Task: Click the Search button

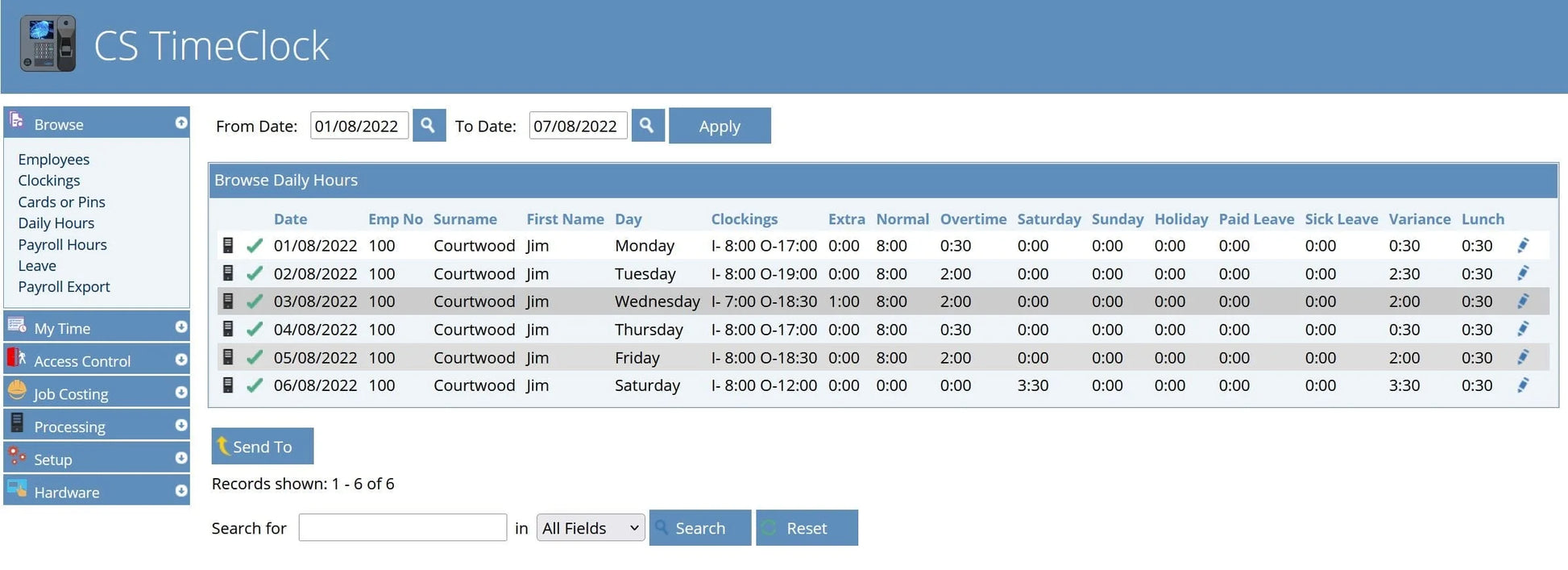Action: (x=700, y=528)
